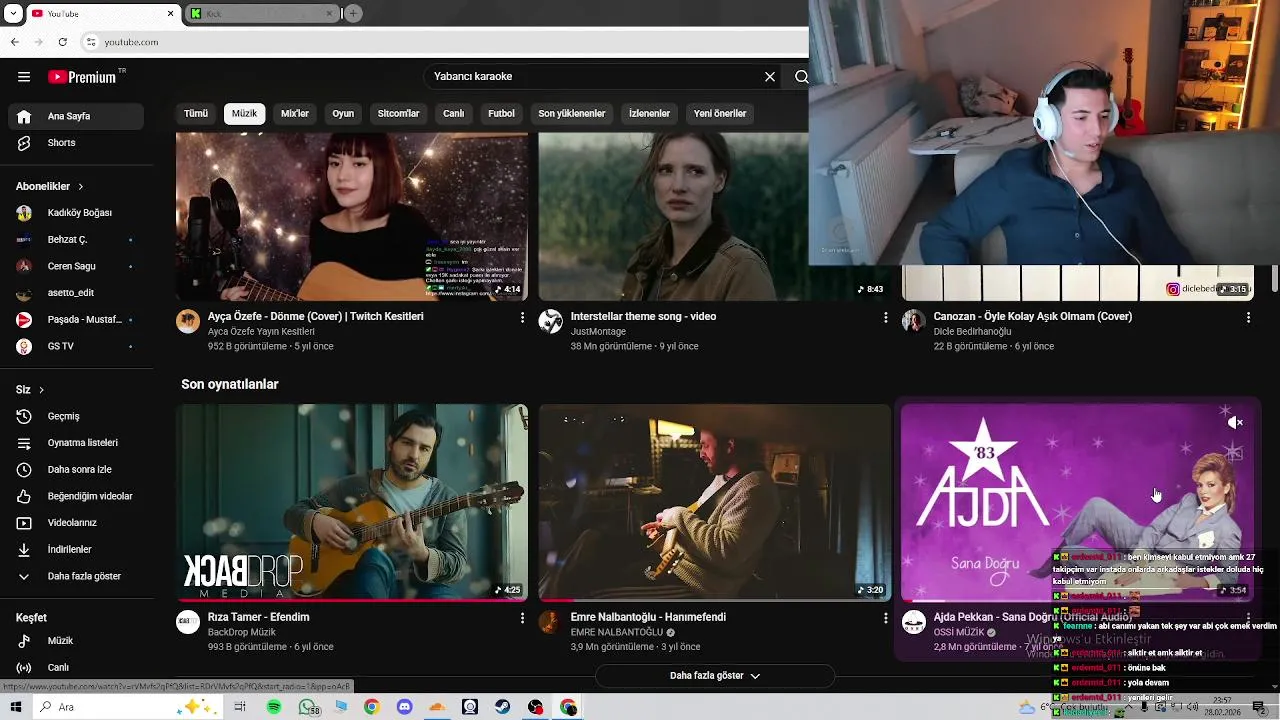Open the options menu for the Ayça Özefe video
The height and width of the screenshot is (720, 1280).
pyautogui.click(x=522, y=317)
